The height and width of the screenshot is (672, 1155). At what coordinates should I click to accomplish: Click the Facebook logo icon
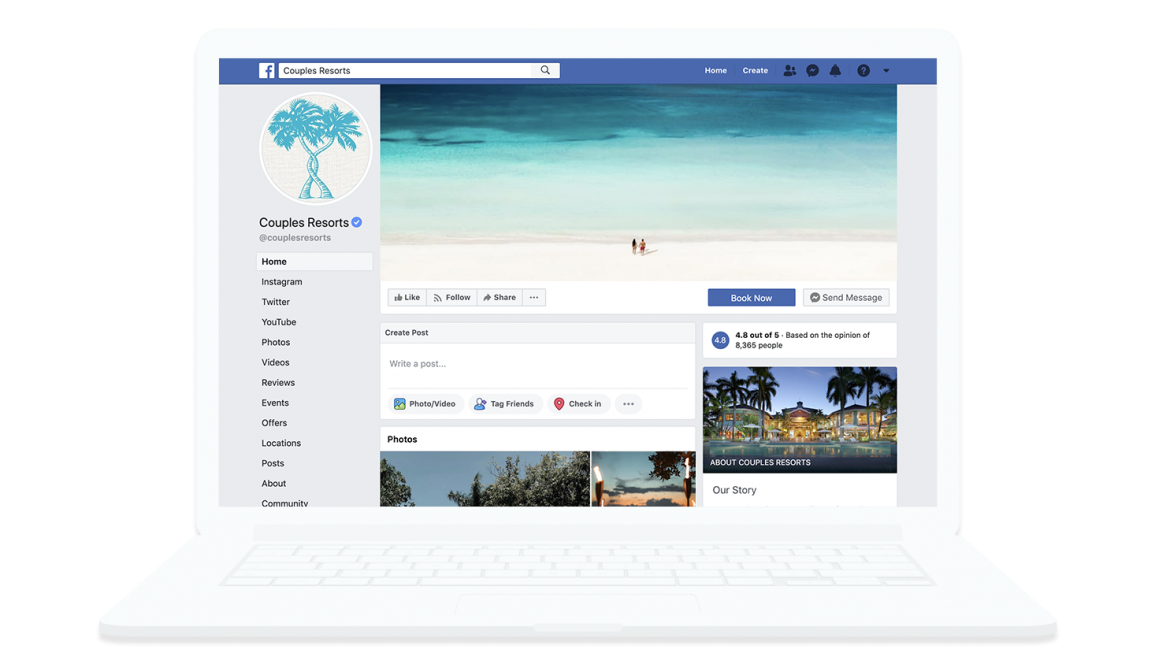pyautogui.click(x=267, y=71)
